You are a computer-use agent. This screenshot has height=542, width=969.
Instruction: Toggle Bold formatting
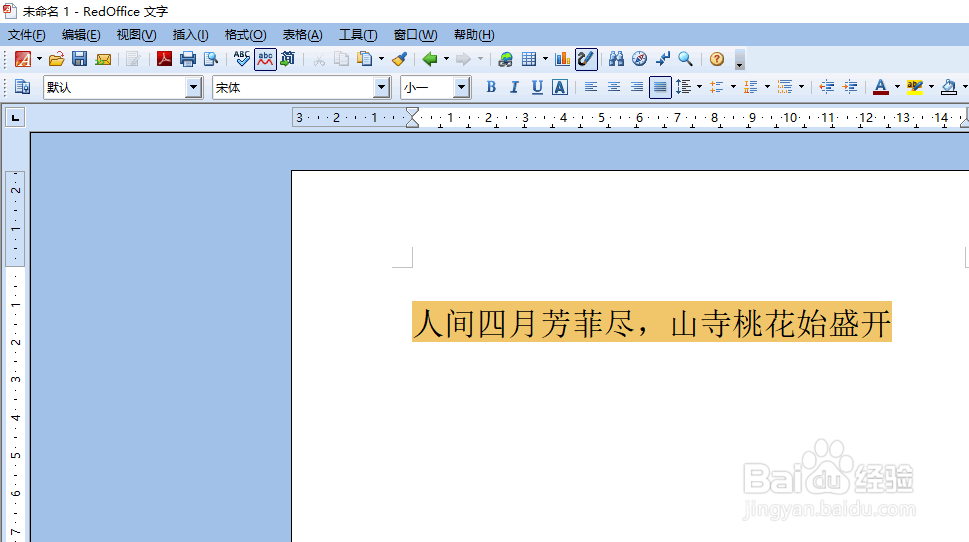pos(491,87)
